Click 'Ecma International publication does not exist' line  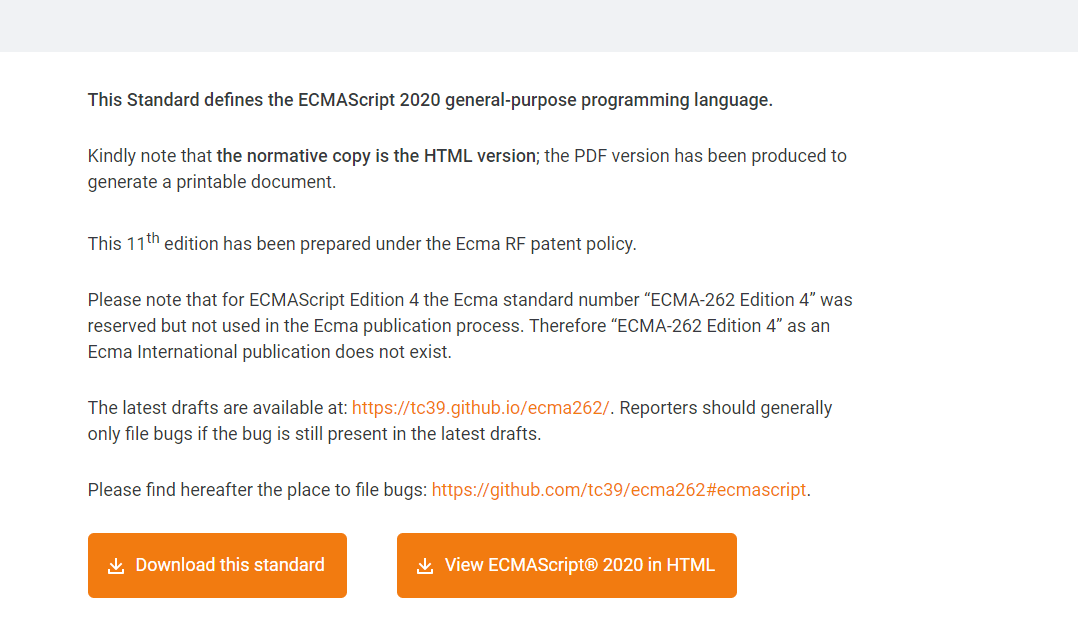(x=270, y=352)
